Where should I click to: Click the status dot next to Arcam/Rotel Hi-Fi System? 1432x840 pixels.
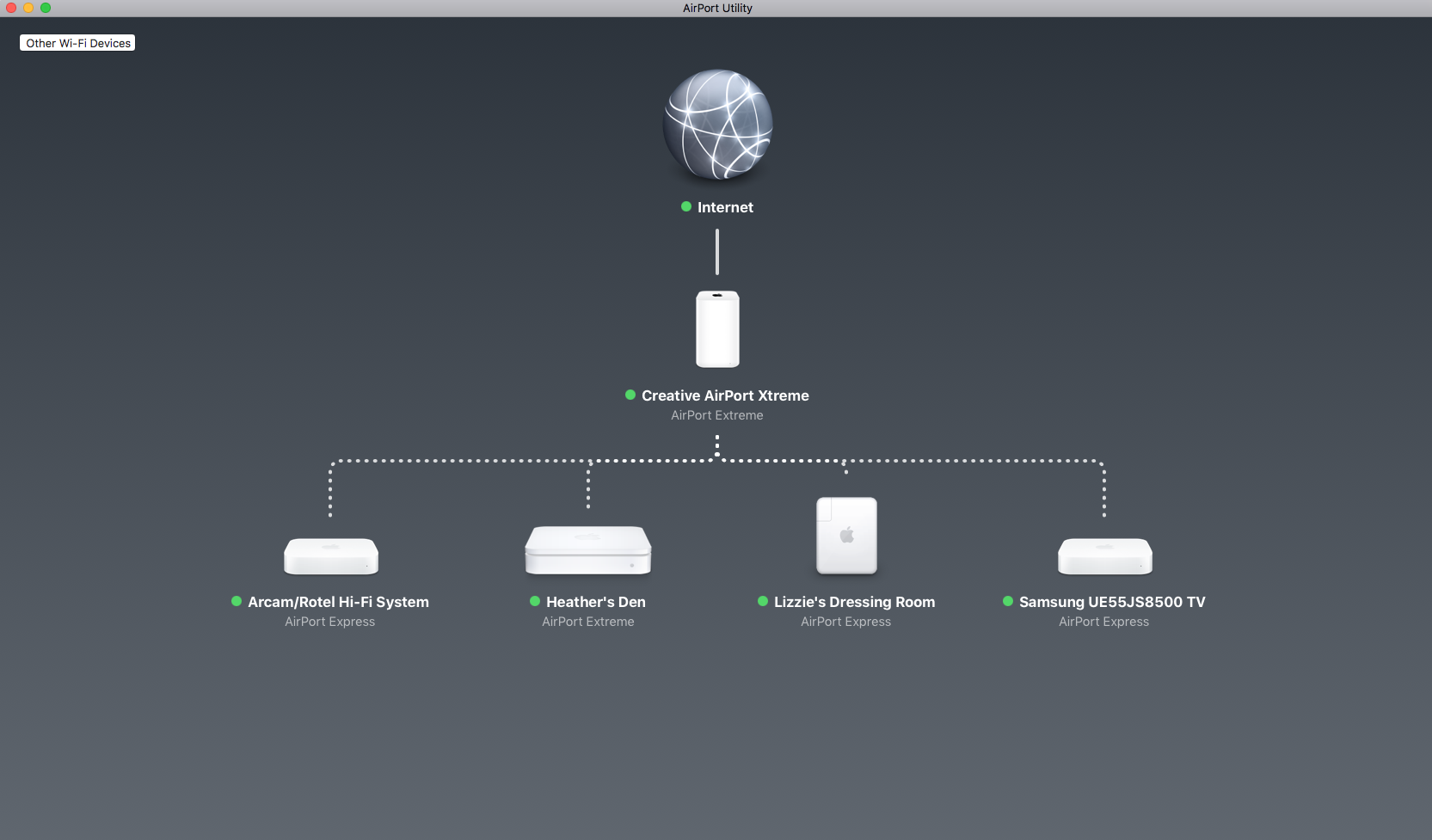237,601
